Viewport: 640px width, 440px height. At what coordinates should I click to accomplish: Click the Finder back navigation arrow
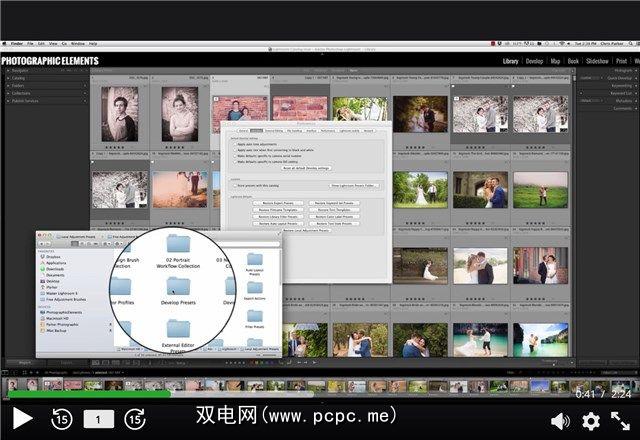point(42,244)
